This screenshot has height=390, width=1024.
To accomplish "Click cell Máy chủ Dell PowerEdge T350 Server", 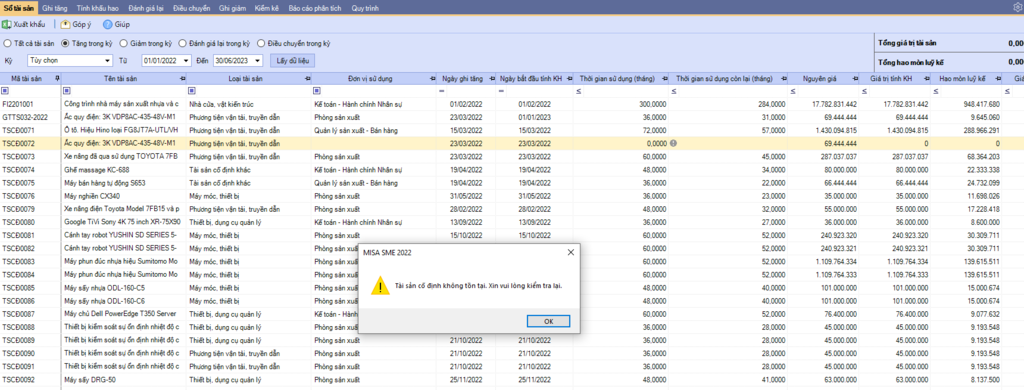I will point(124,314).
